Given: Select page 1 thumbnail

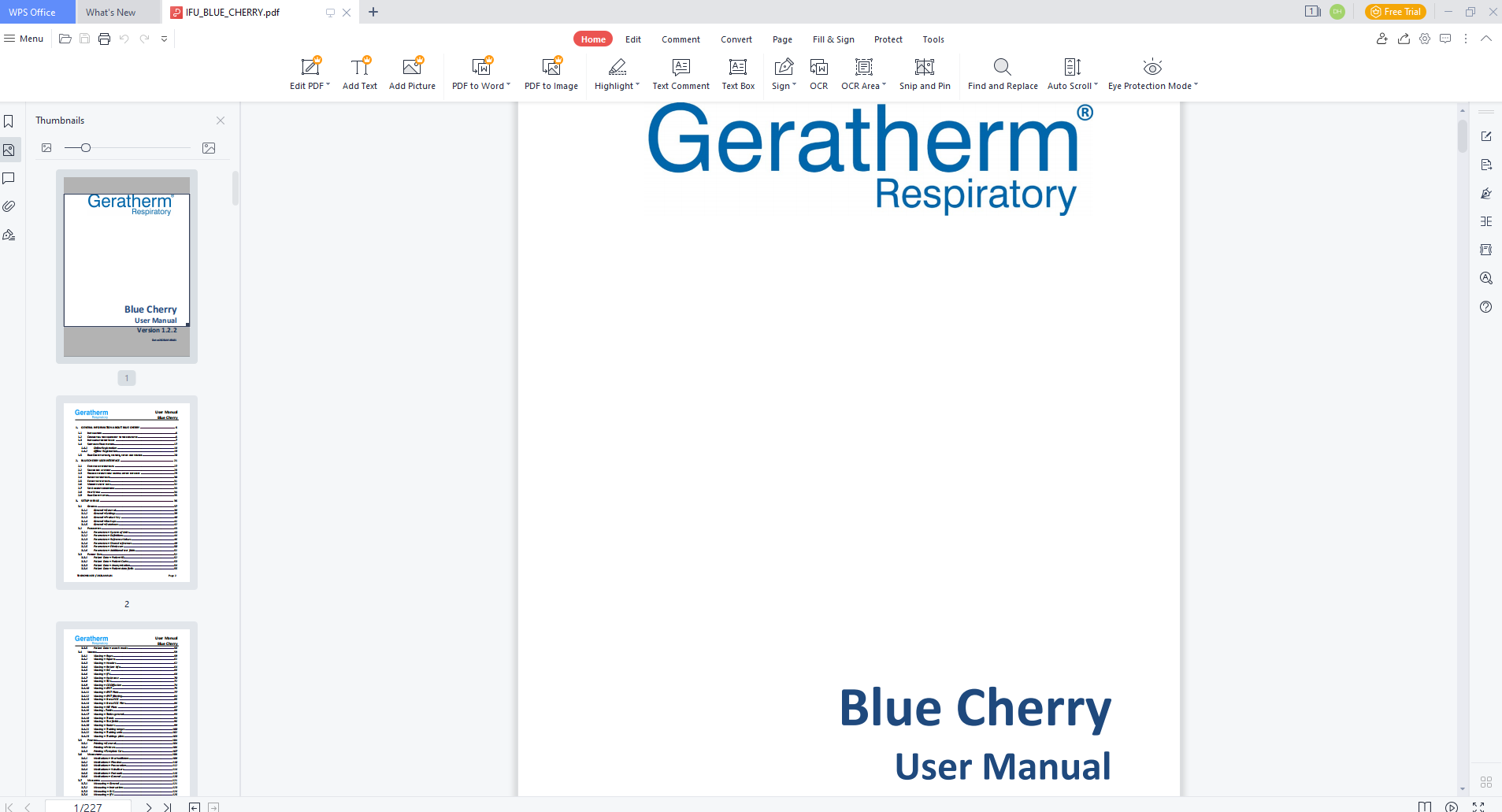Looking at the screenshot, I should click(x=127, y=267).
